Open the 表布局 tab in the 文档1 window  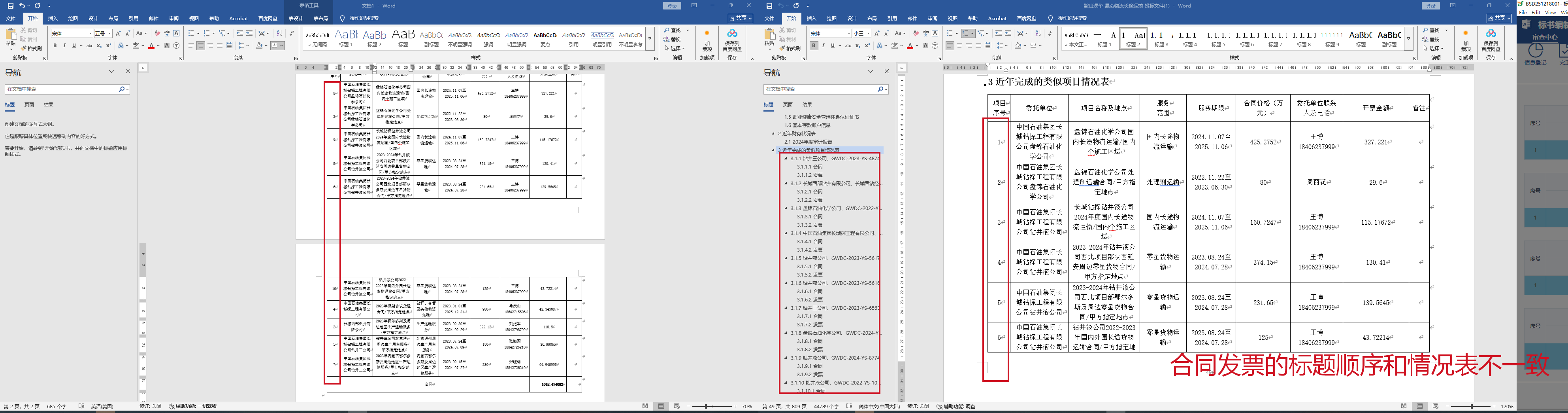tap(321, 18)
